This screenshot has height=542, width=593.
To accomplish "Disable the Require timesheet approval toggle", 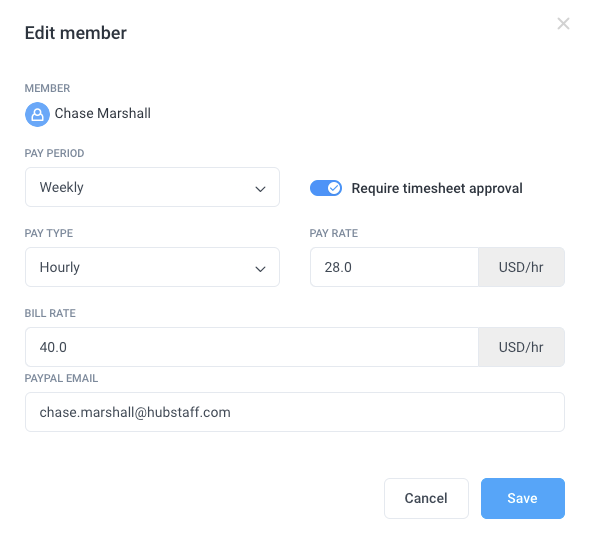I will (326, 188).
